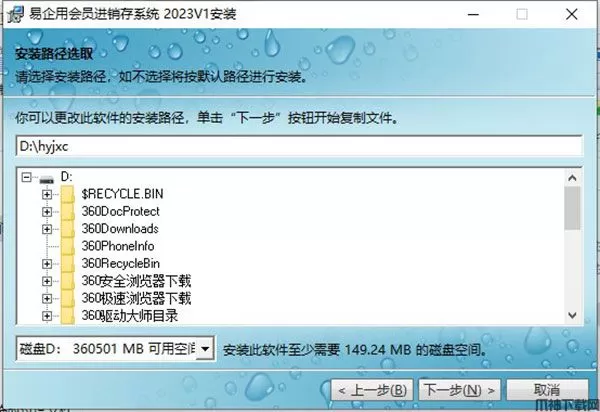Select the 360PhoneInfo folder name
The image size is (600, 412).
pyautogui.click(x=118, y=246)
